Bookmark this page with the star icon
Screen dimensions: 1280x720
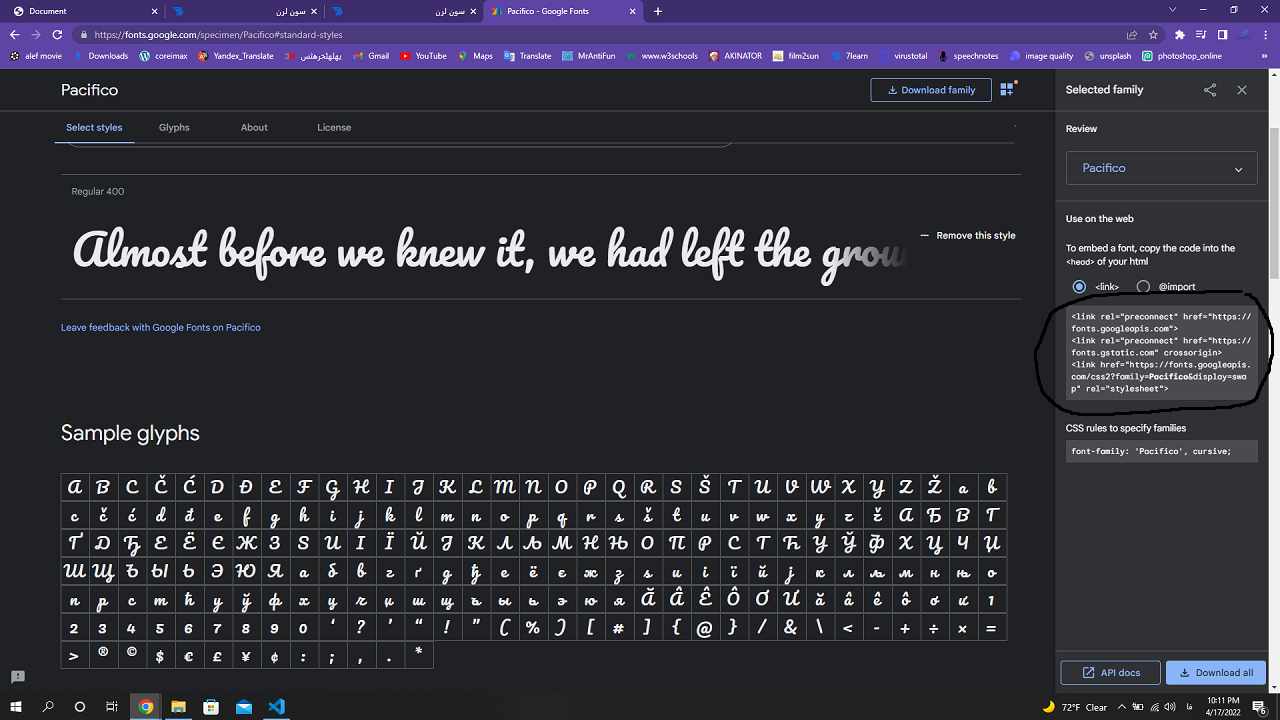(1153, 34)
